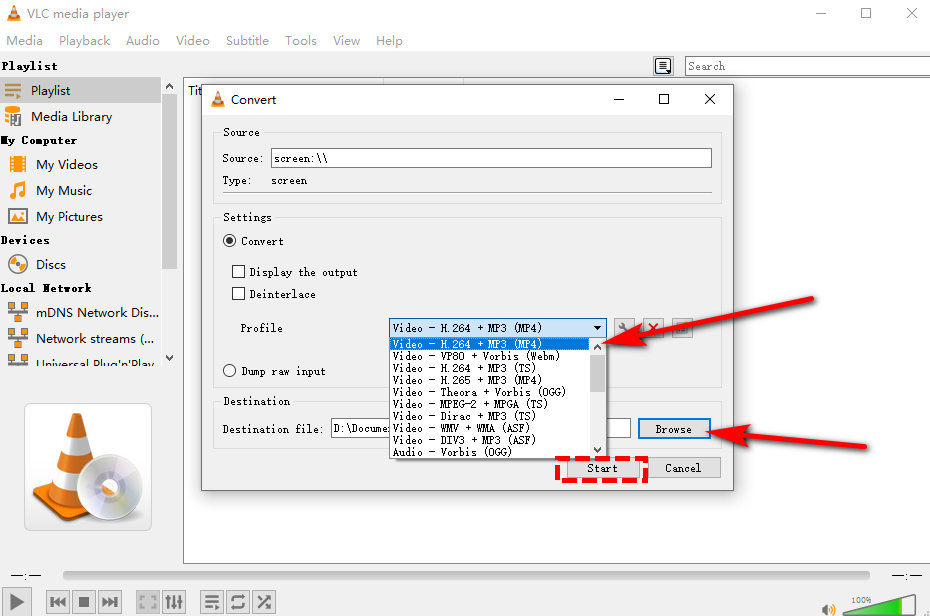Choose Audio - Vorbis (OGG) profile
930x616 pixels.
pyautogui.click(x=491, y=452)
